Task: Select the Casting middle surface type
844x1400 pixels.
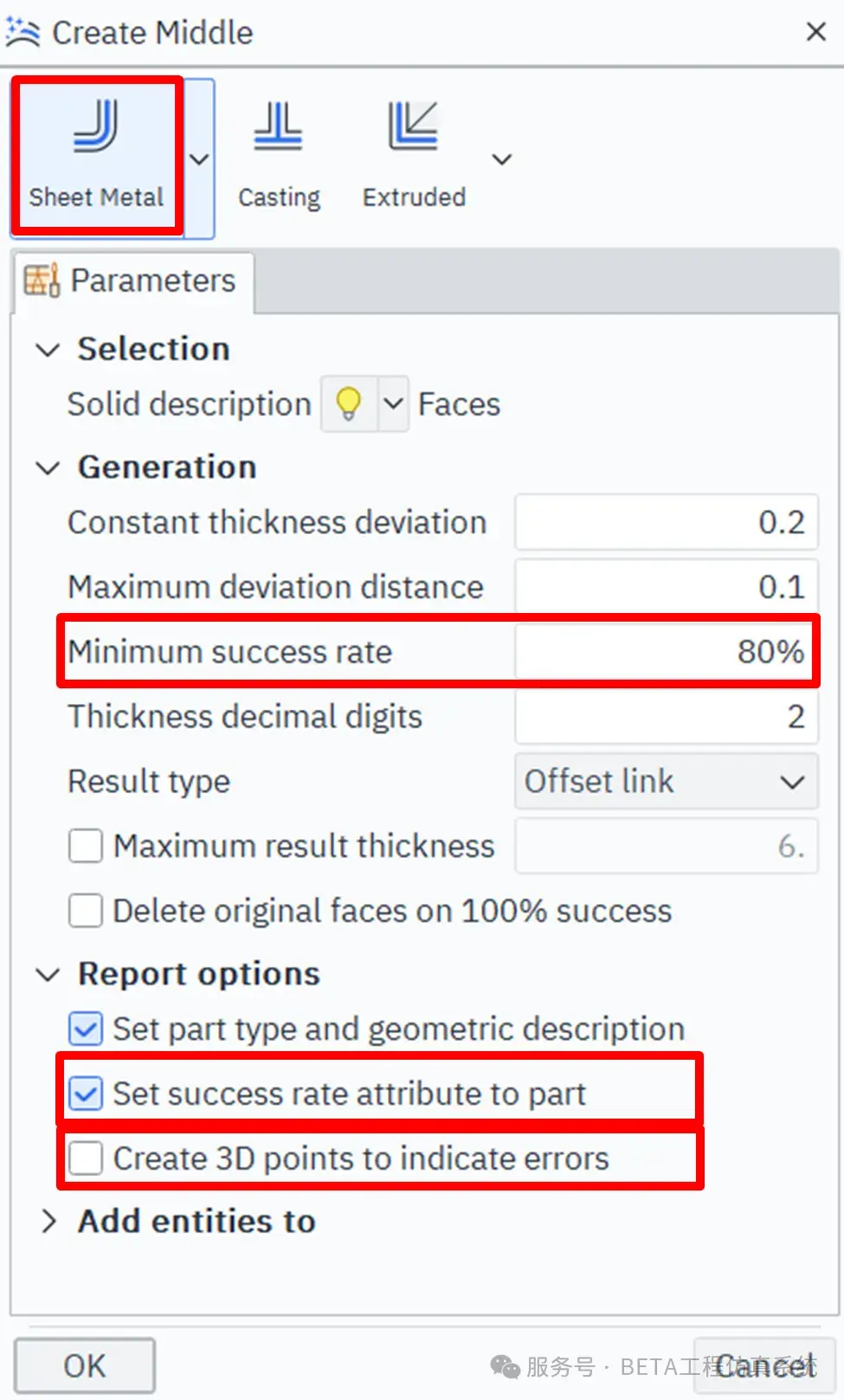Action: click(279, 154)
